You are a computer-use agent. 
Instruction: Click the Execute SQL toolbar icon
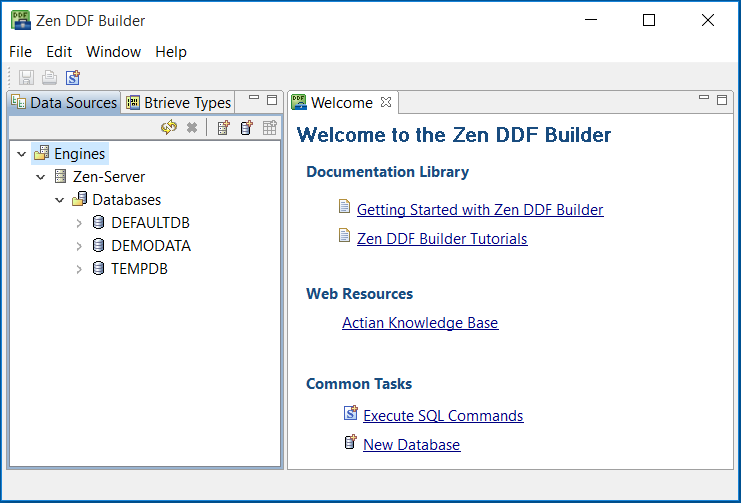(x=73, y=78)
